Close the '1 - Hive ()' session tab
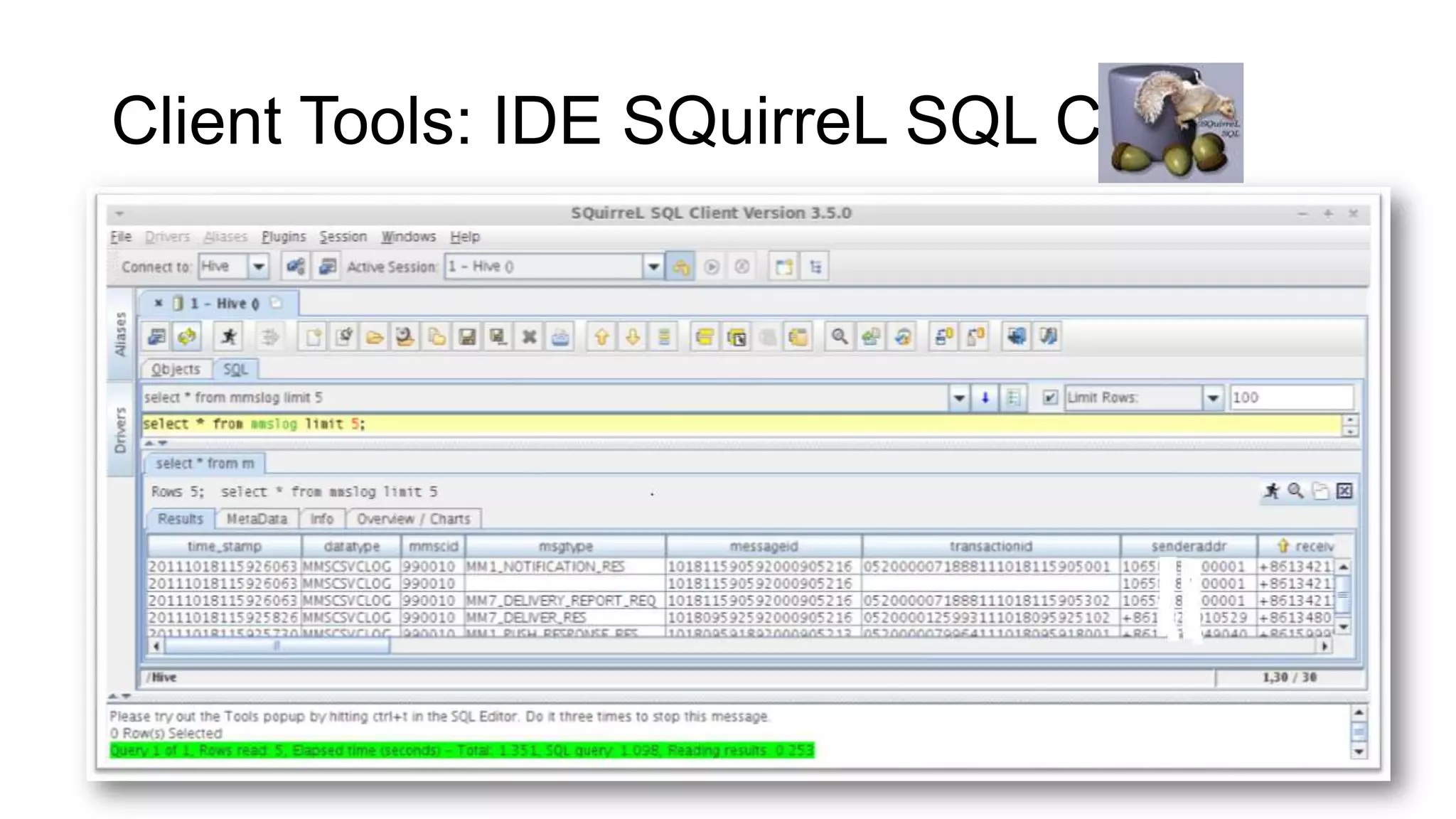1456x819 pixels. coord(159,303)
